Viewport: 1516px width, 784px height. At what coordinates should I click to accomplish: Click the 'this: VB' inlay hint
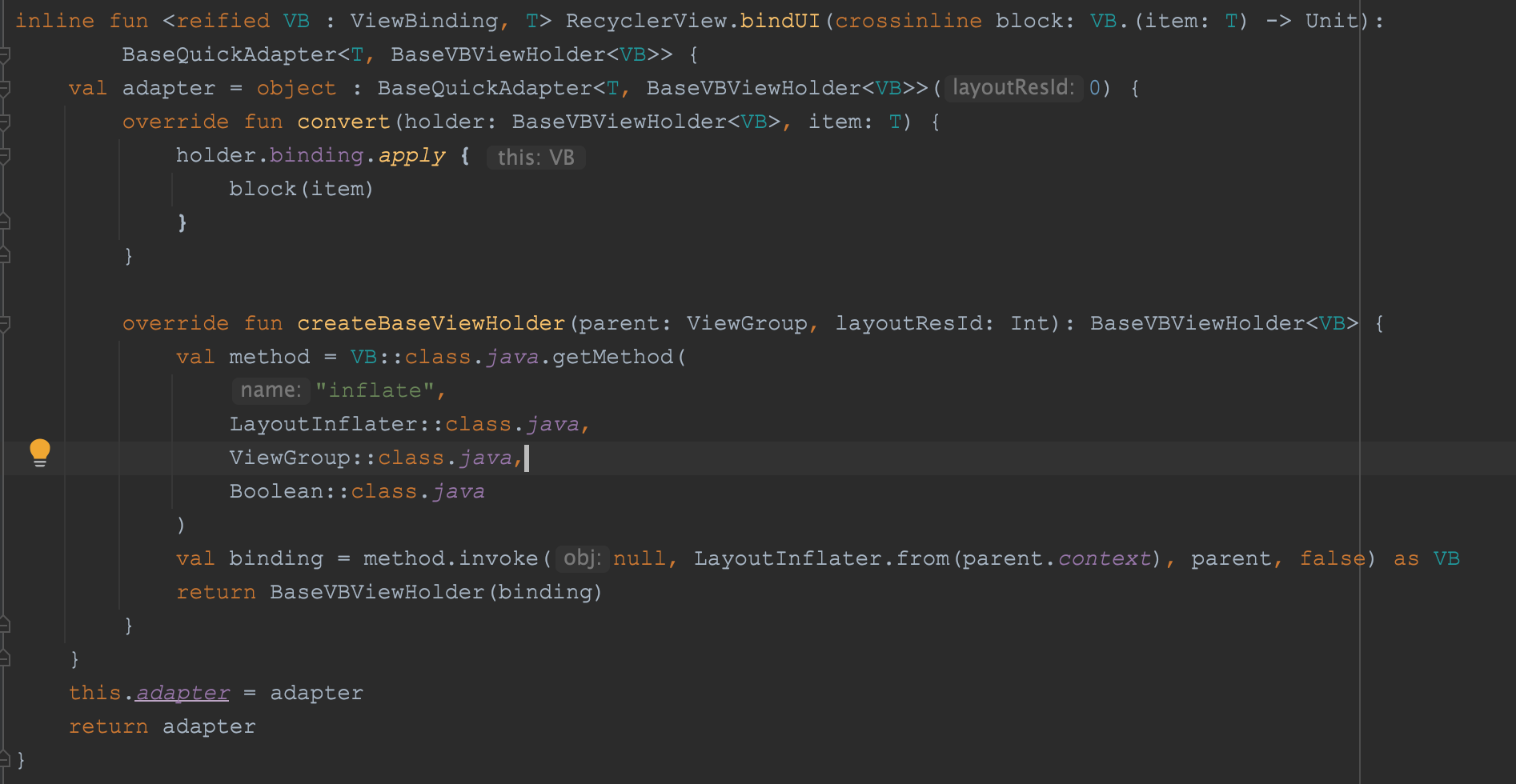pos(536,157)
